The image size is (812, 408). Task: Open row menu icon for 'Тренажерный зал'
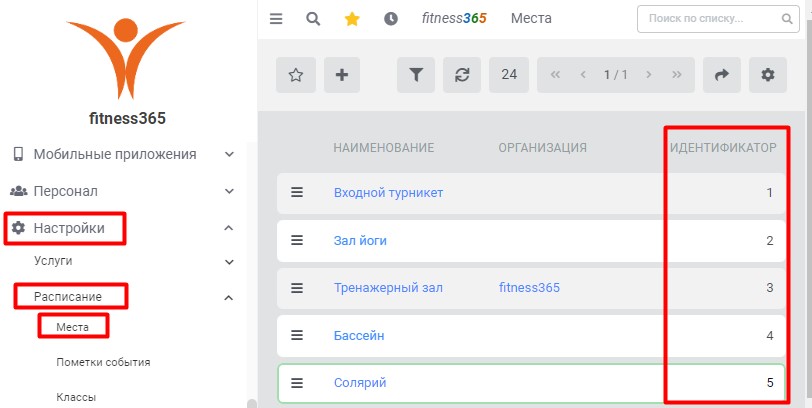(297, 288)
